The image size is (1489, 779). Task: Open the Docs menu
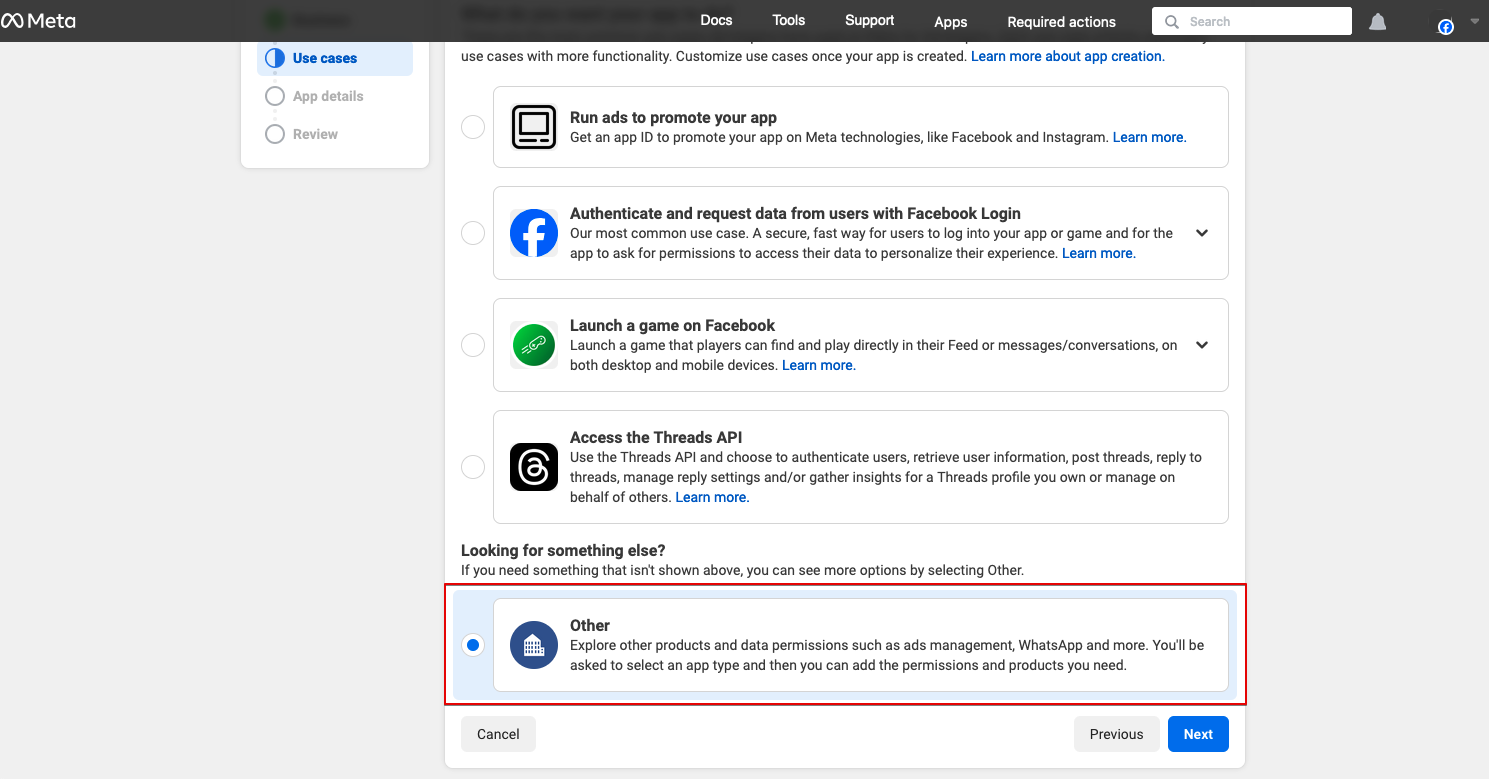[716, 21]
